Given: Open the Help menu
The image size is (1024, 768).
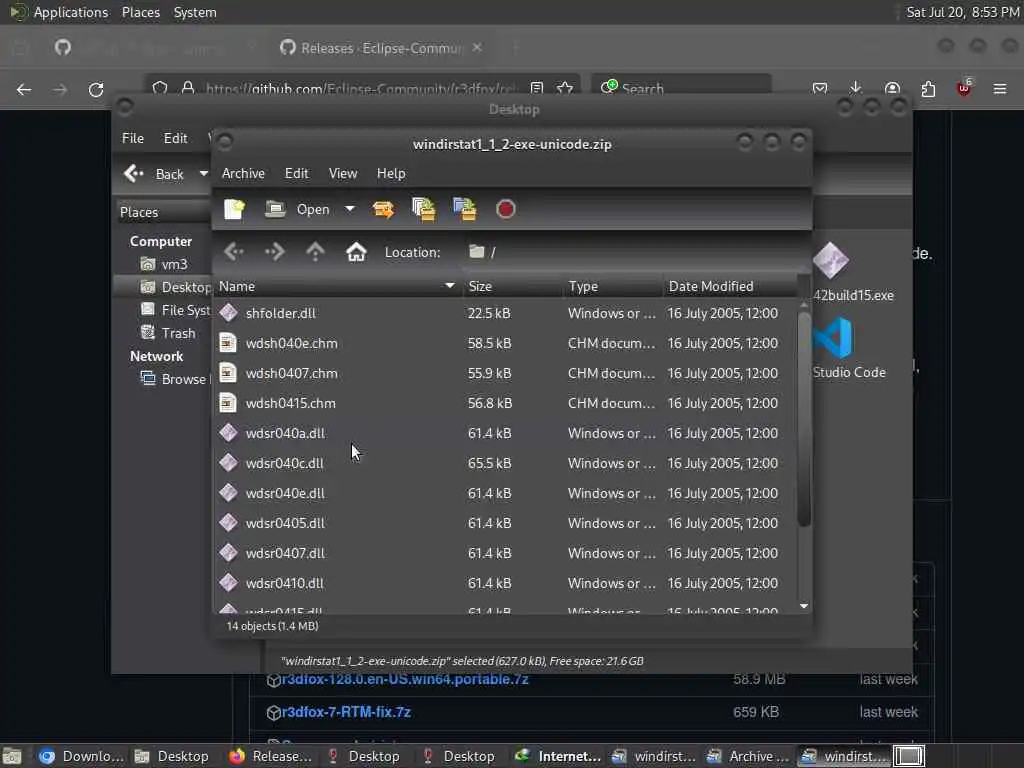Looking at the screenshot, I should click(x=391, y=173).
